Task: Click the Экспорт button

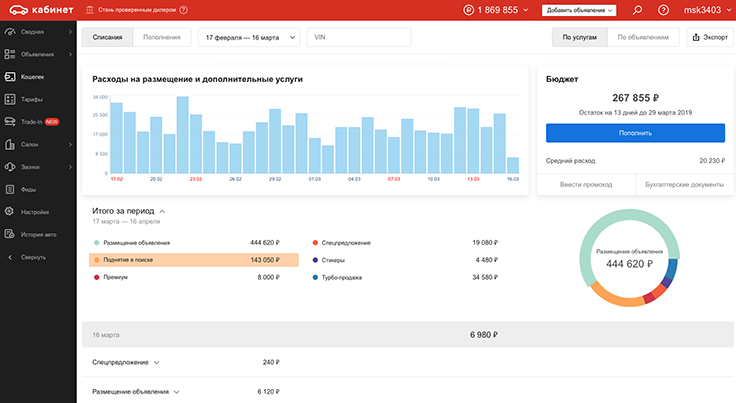Action: 710,37
